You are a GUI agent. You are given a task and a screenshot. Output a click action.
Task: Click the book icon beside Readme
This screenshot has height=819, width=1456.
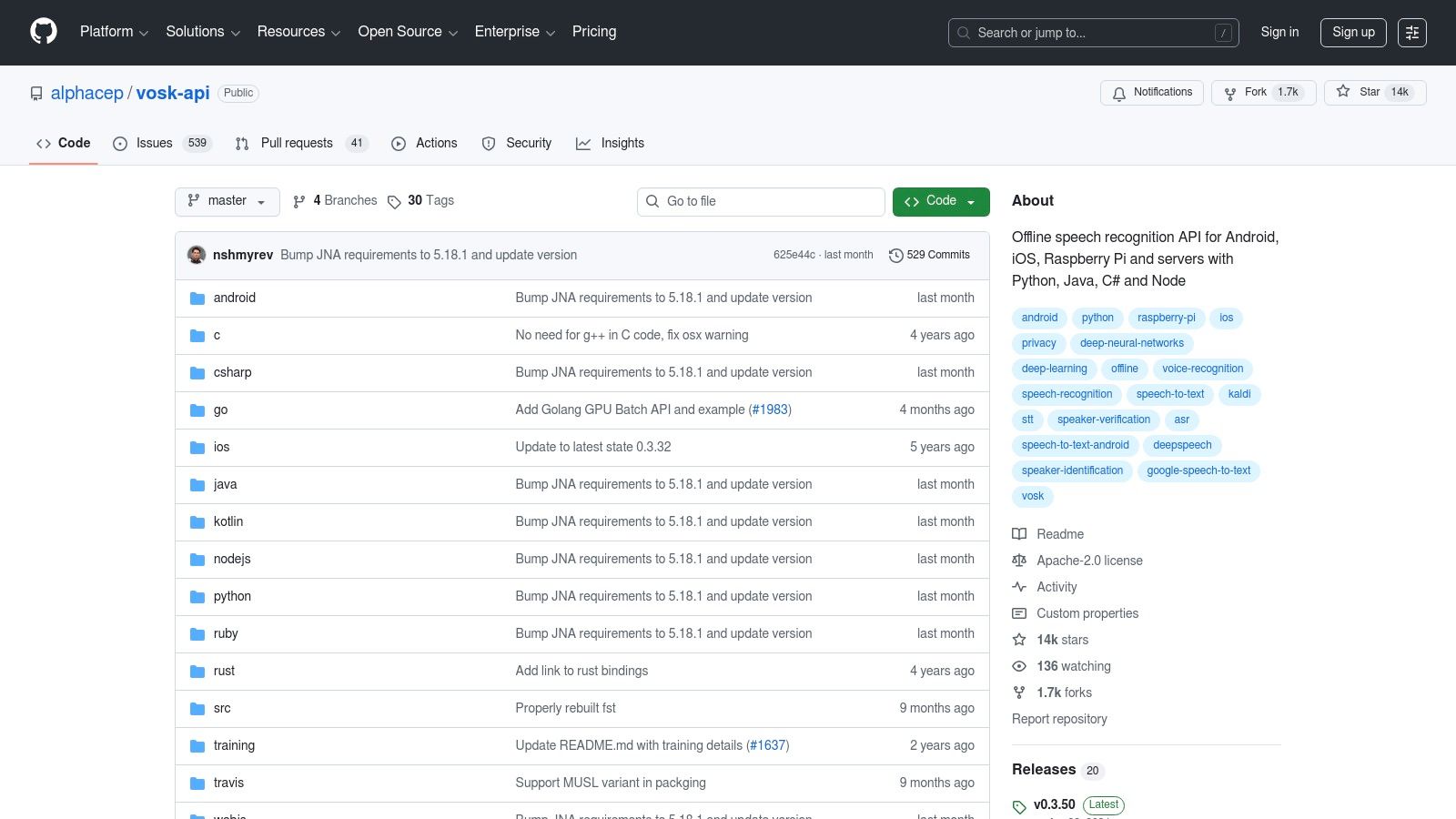(1019, 534)
